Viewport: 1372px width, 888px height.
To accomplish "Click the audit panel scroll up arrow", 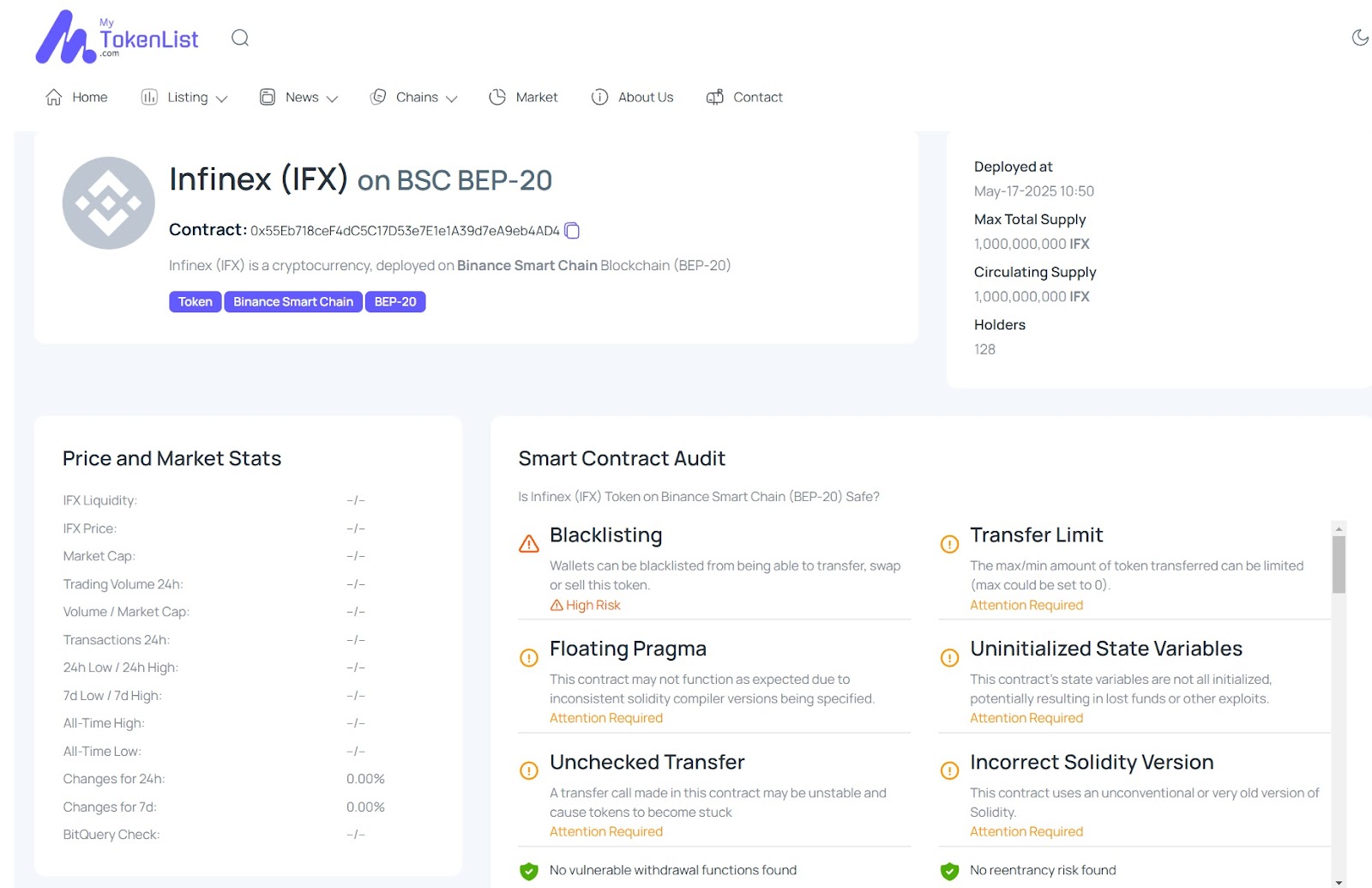I will pyautogui.click(x=1339, y=529).
